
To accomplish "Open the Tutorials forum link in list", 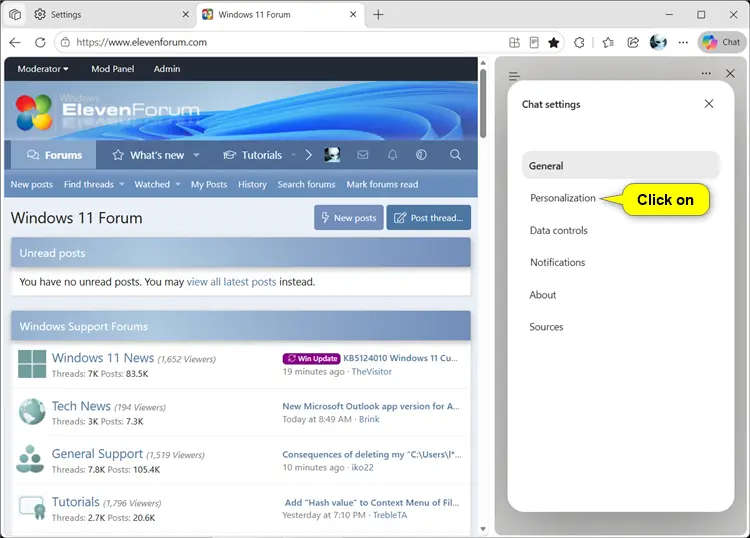I will coord(76,502).
